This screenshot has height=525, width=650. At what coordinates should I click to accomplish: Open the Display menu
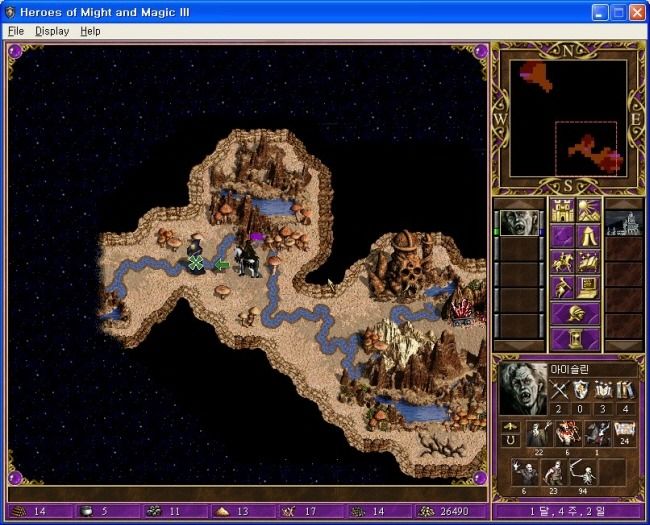point(52,31)
